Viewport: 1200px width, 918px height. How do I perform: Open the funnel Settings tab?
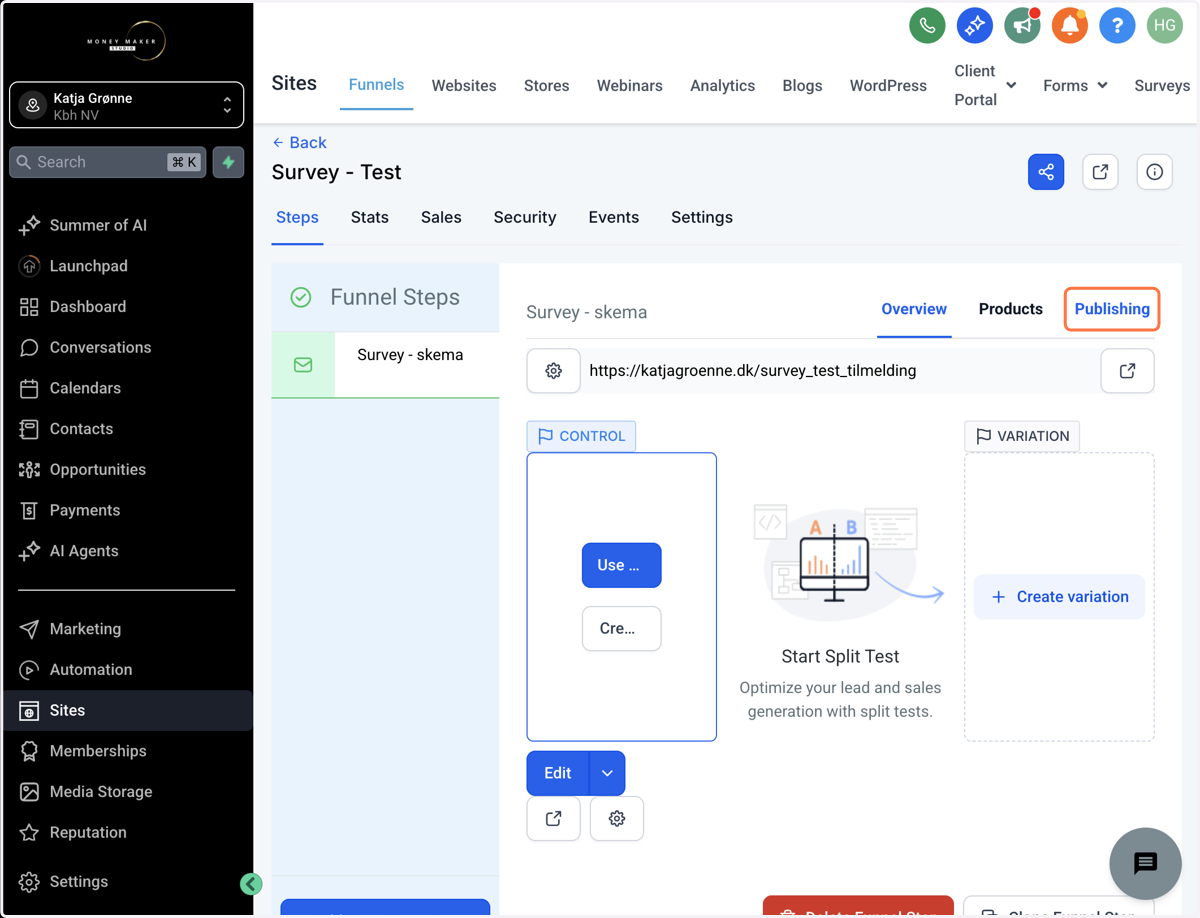tap(702, 217)
